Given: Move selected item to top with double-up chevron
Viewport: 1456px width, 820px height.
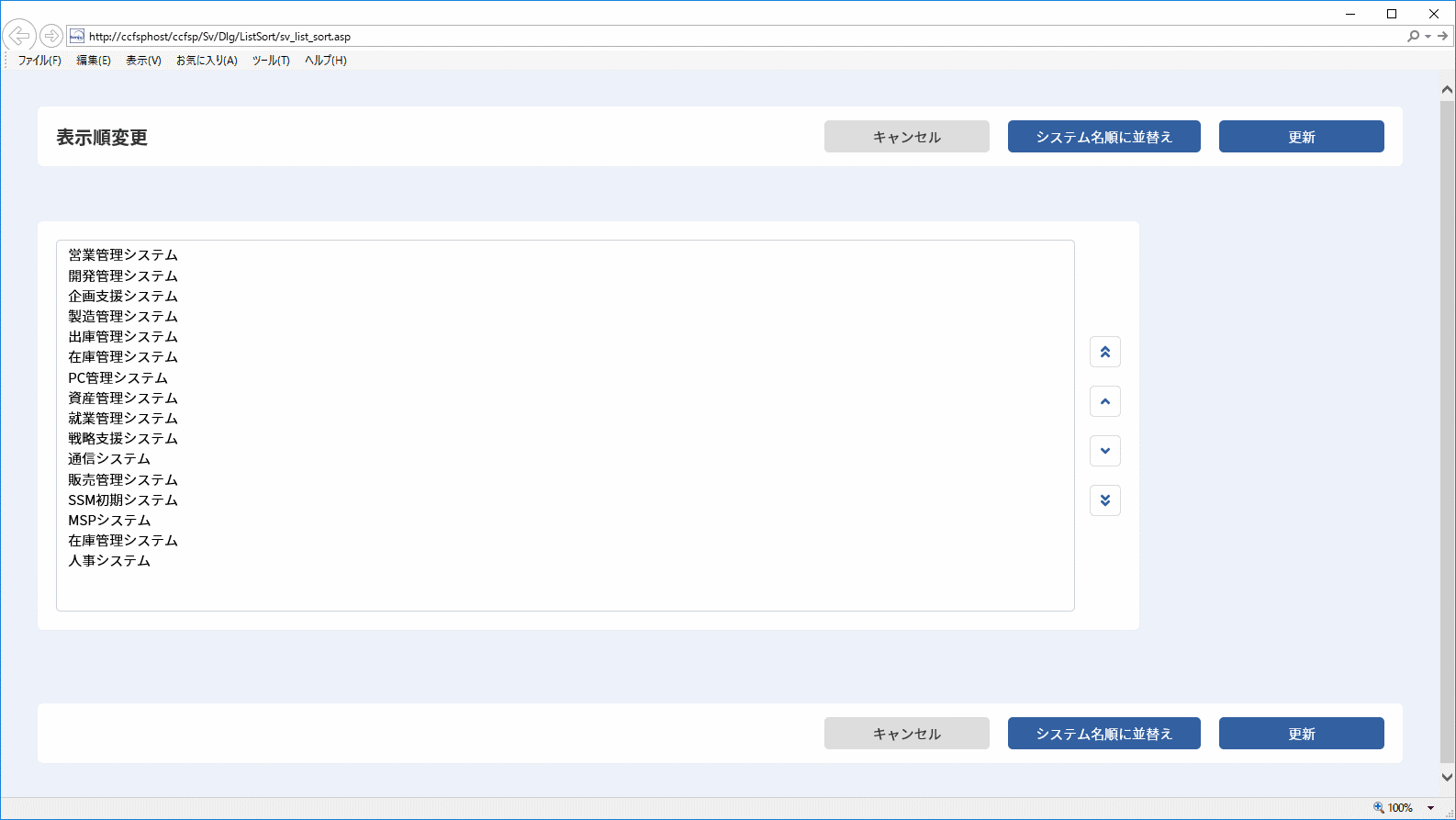Looking at the screenshot, I should [x=1105, y=352].
